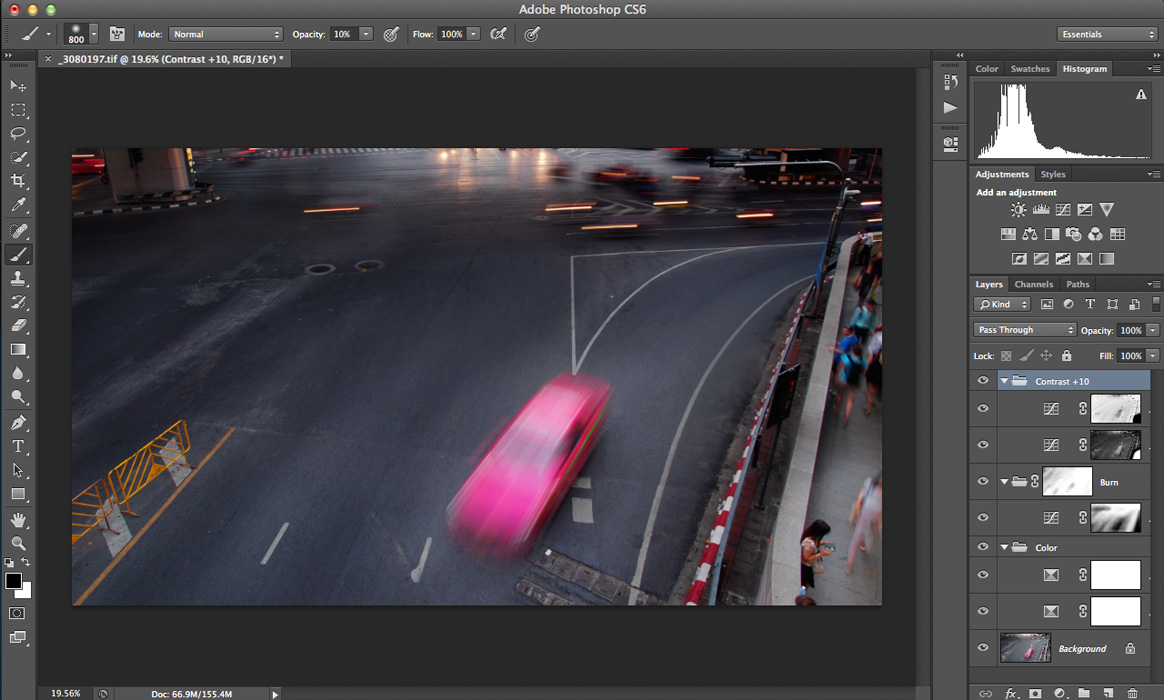Select the Hand tool
Image resolution: width=1164 pixels, height=700 pixels.
(18, 520)
